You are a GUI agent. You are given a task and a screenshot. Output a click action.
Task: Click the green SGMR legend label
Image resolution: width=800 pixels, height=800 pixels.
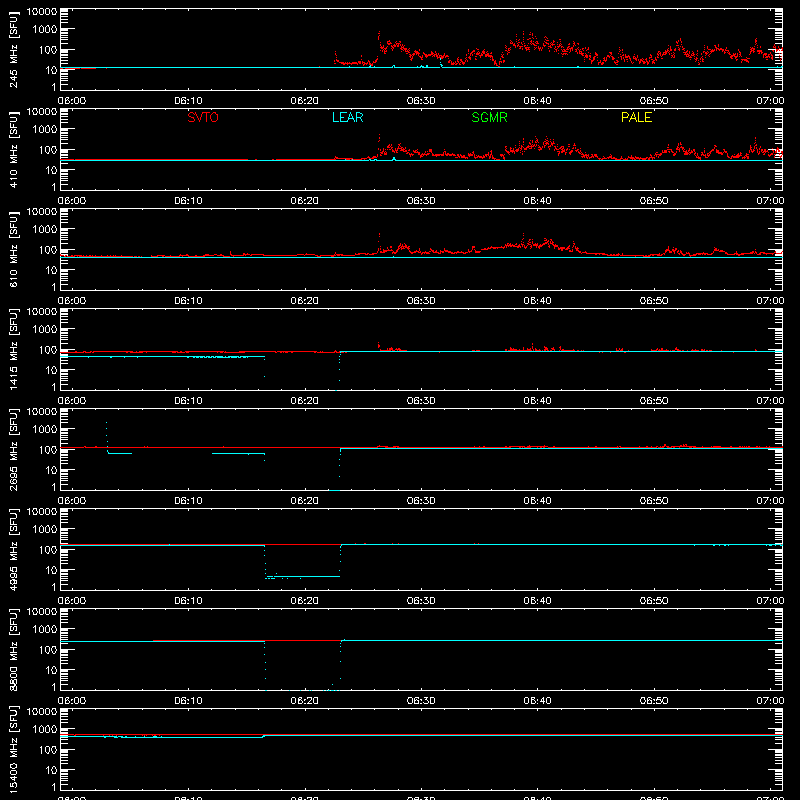pos(489,117)
